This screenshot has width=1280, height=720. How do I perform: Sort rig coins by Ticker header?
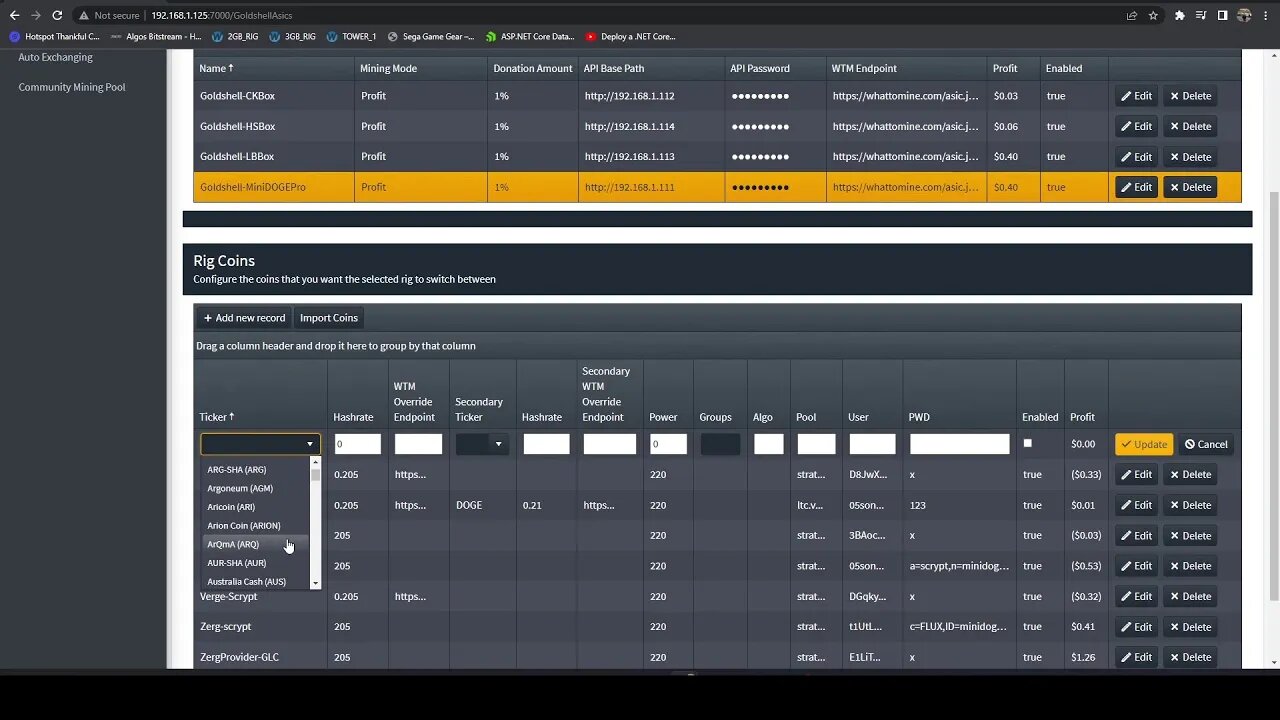coord(217,417)
